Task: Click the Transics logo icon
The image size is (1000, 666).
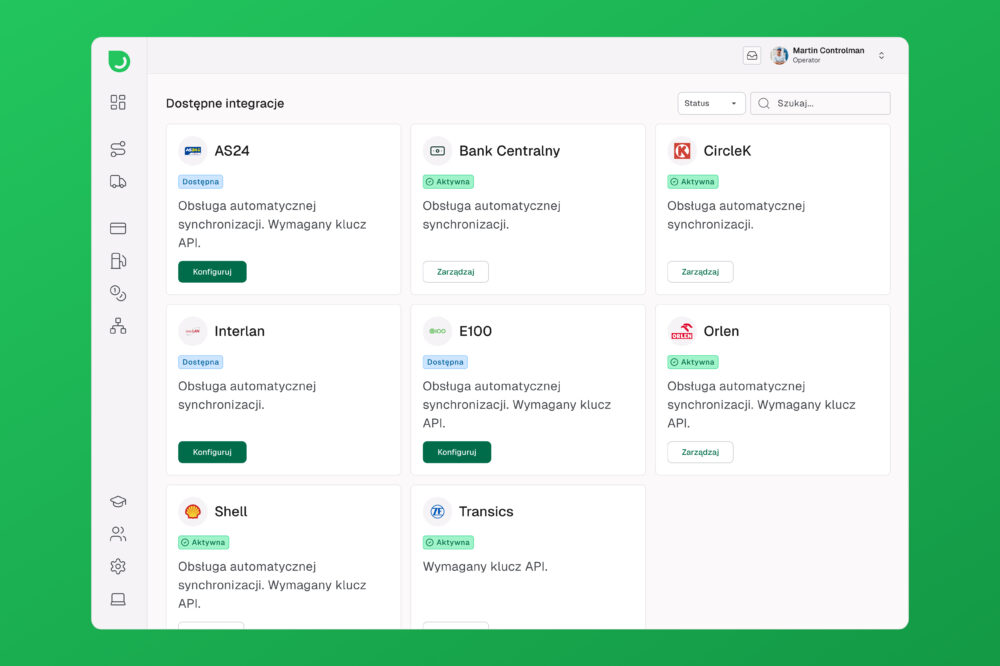Action: tap(437, 512)
